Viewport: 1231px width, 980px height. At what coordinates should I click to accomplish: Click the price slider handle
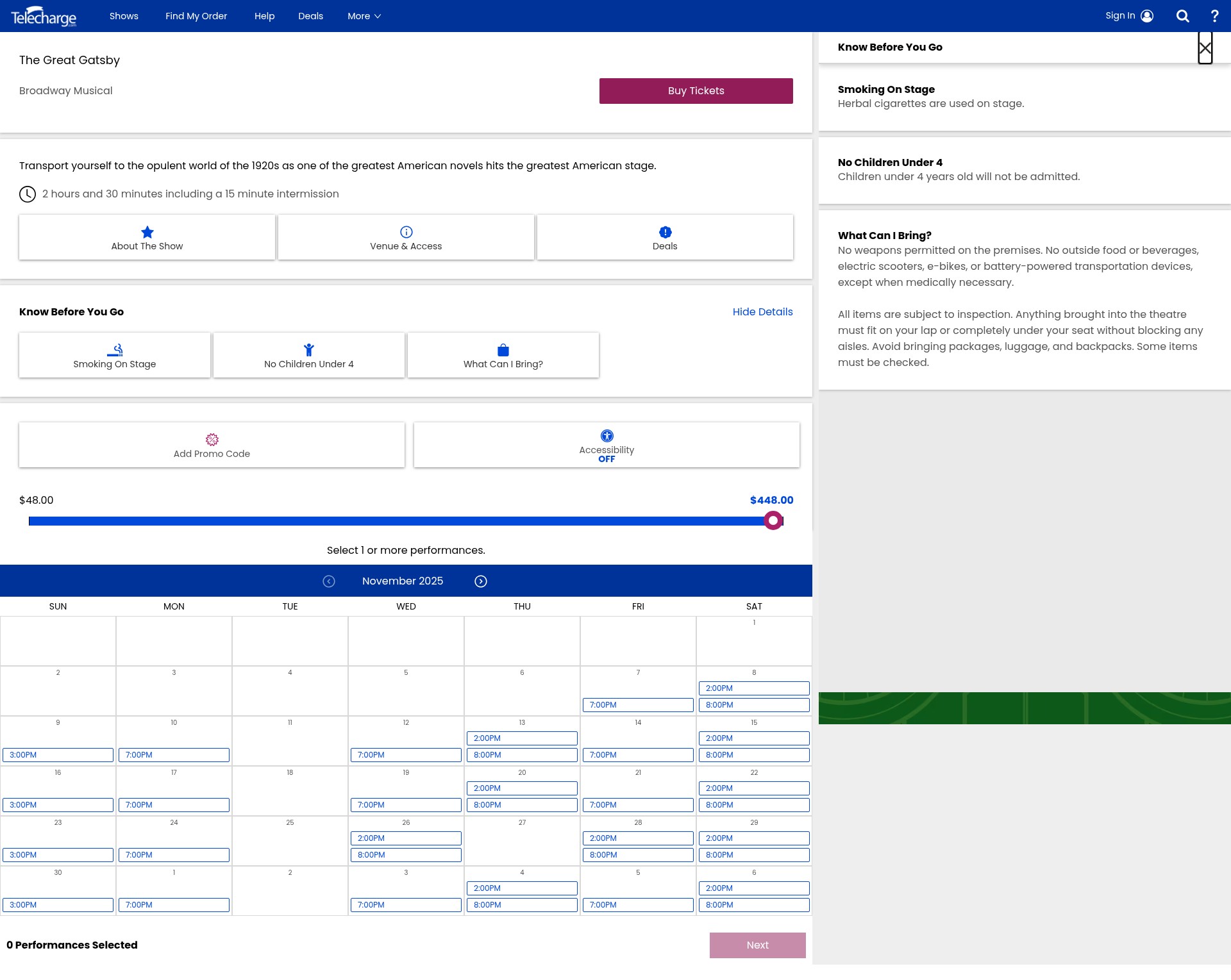(773, 520)
